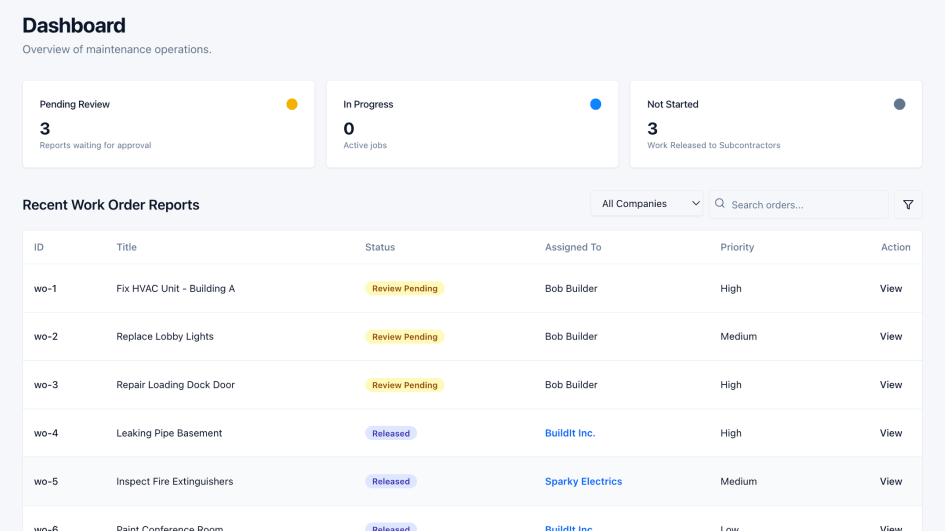Click the wo-4 ID cell
The height and width of the screenshot is (531, 945).
tap(46, 433)
